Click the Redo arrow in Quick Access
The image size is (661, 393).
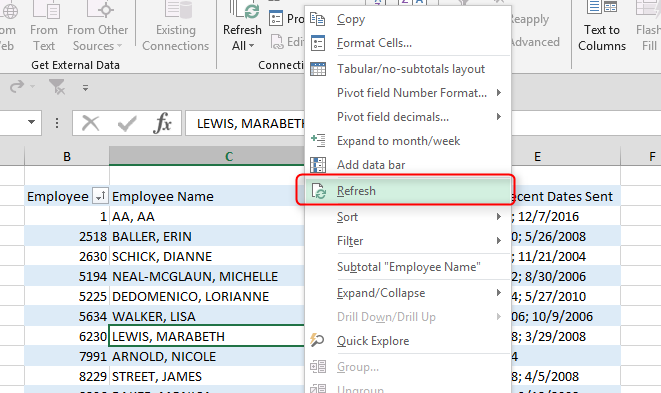click(17, 87)
